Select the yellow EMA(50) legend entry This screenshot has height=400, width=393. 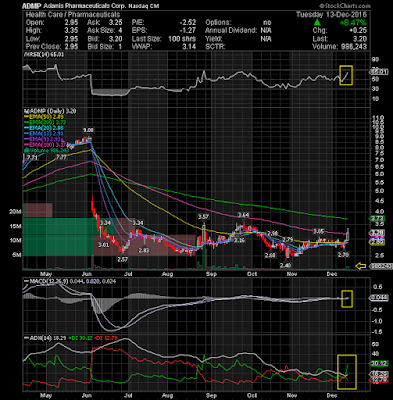45,117
